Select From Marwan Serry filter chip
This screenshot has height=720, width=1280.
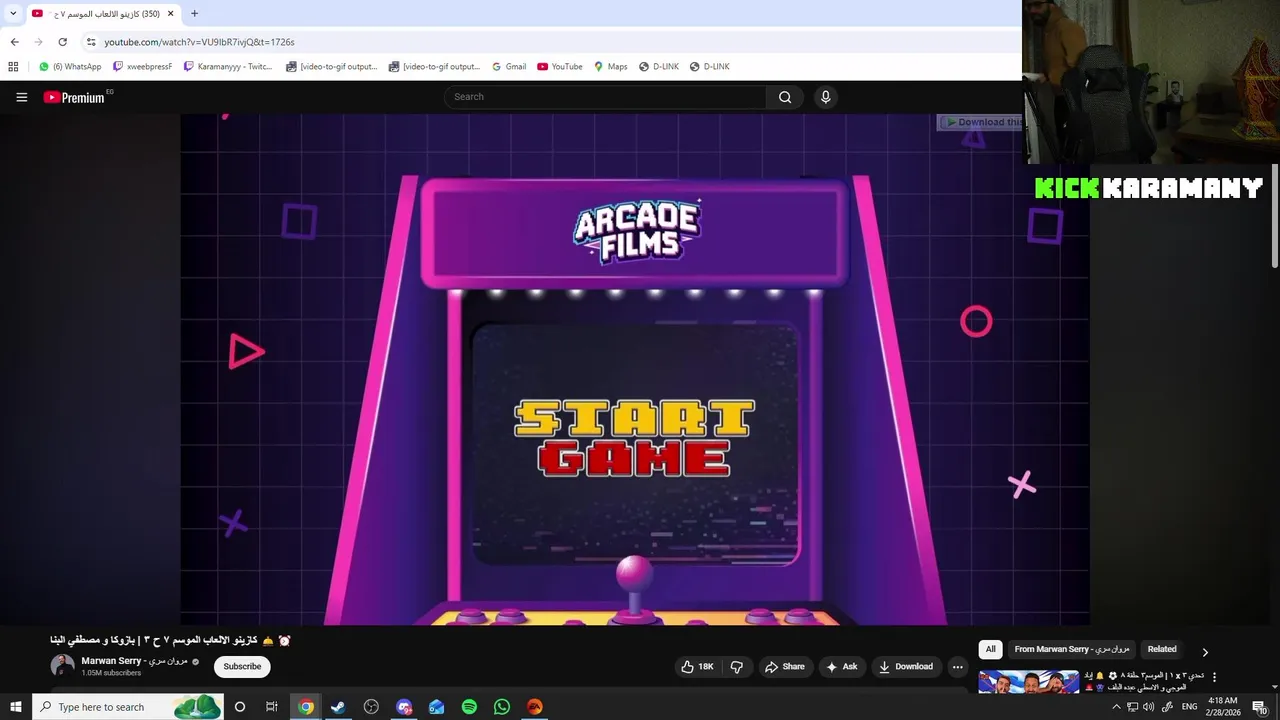point(1071,649)
